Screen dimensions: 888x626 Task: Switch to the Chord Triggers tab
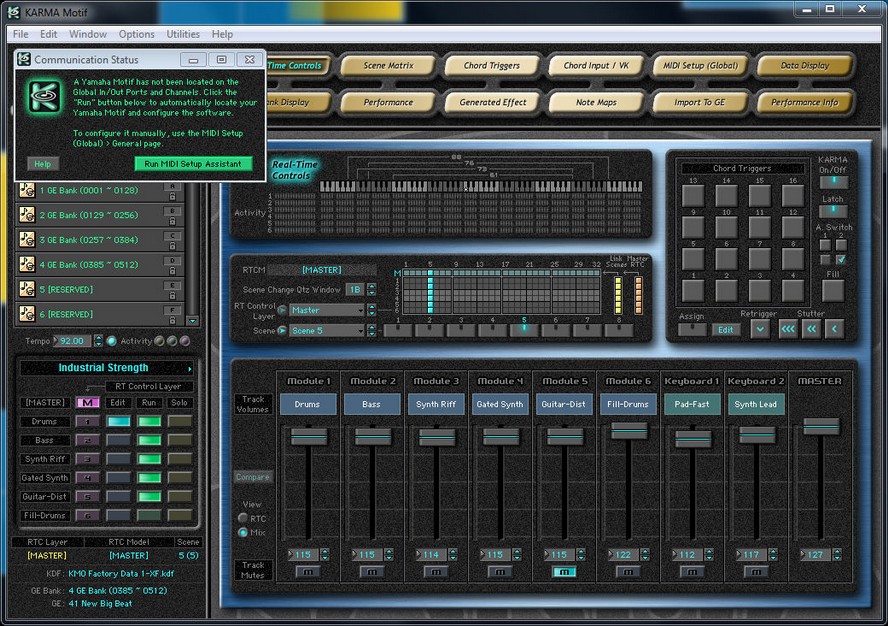tap(492, 66)
